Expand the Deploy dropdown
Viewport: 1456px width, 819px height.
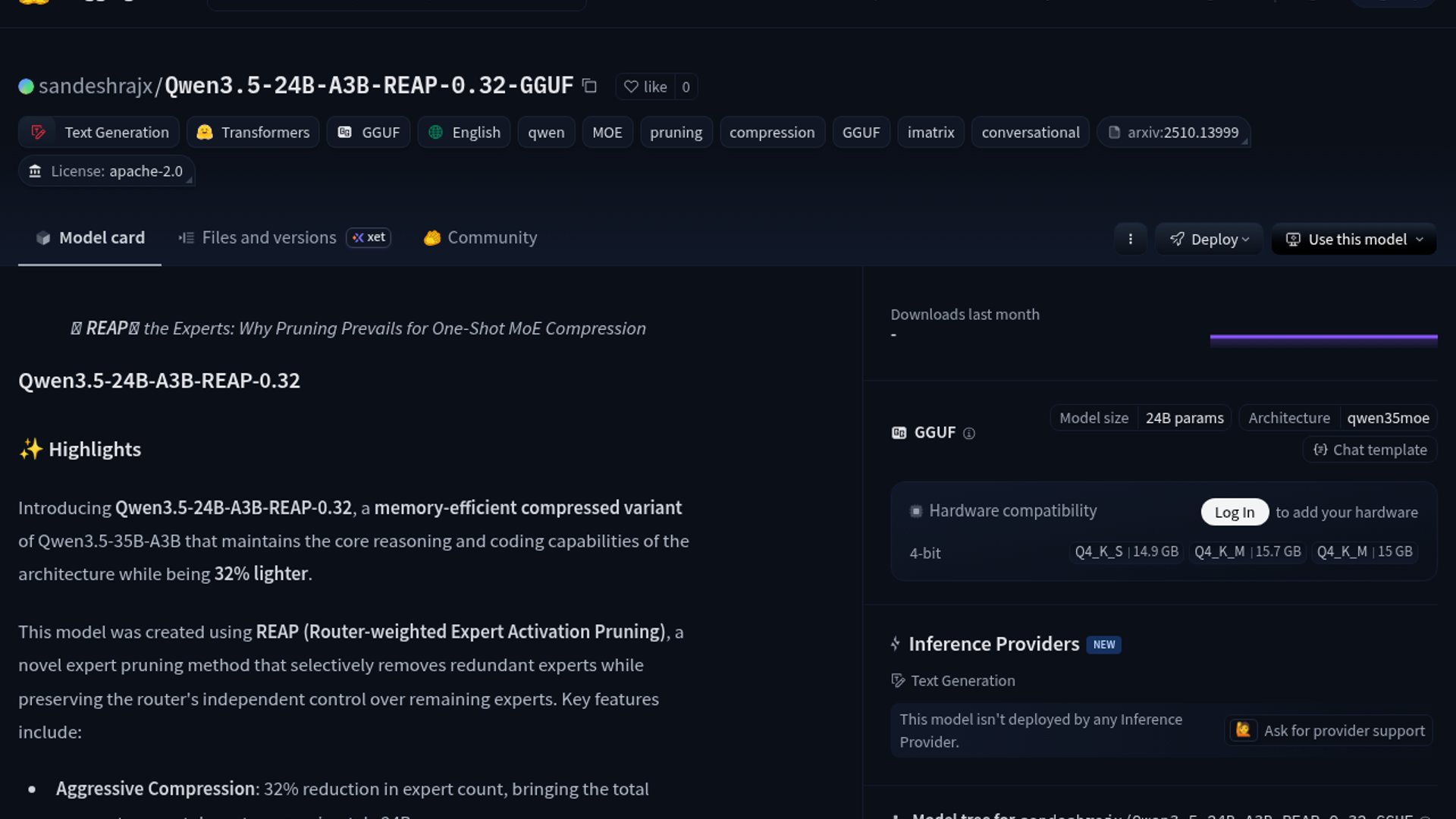1209,239
